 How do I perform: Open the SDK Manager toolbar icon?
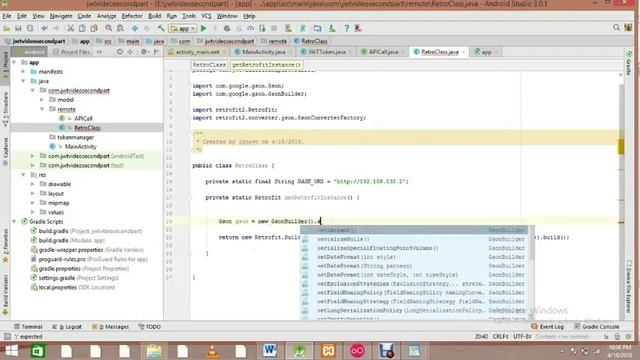pyautogui.click(x=332, y=28)
